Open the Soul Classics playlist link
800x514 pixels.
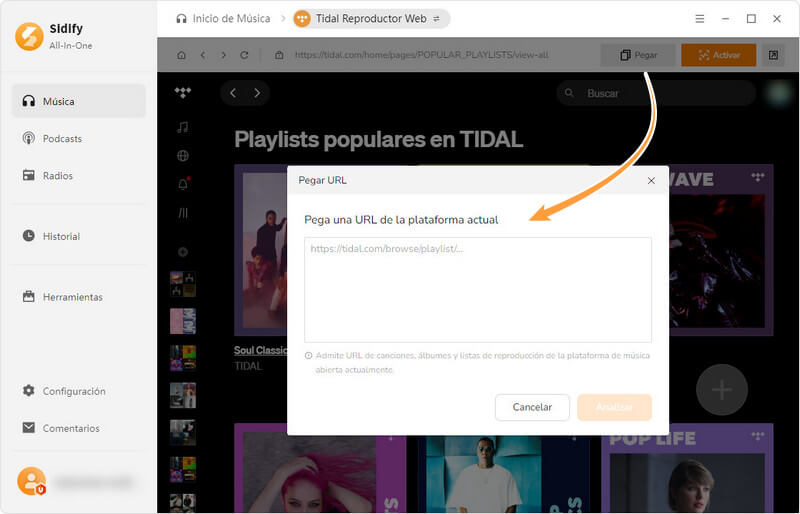click(261, 351)
